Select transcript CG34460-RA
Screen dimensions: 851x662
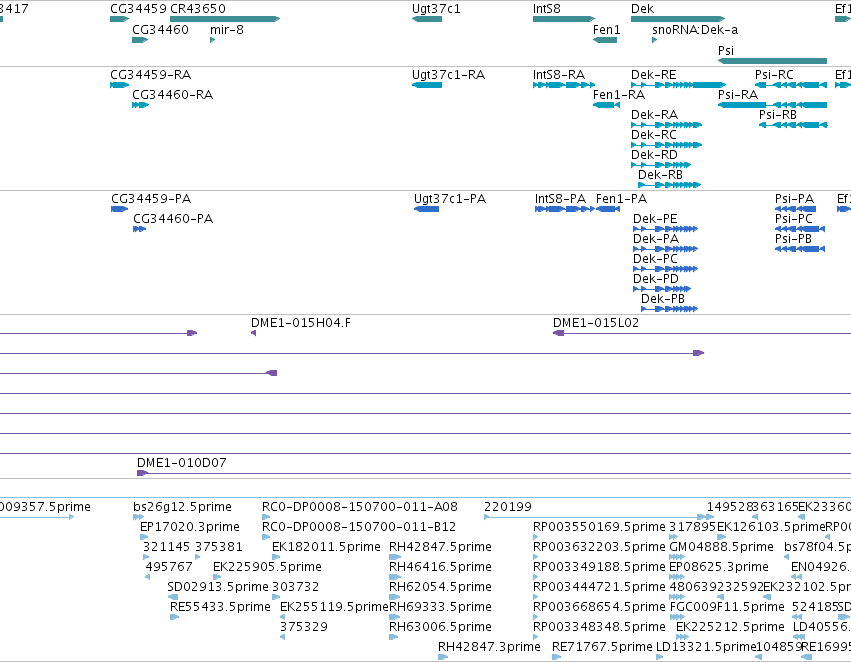(141, 105)
